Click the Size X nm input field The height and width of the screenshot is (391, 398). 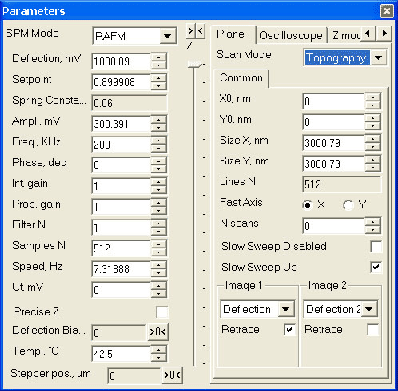(334, 143)
